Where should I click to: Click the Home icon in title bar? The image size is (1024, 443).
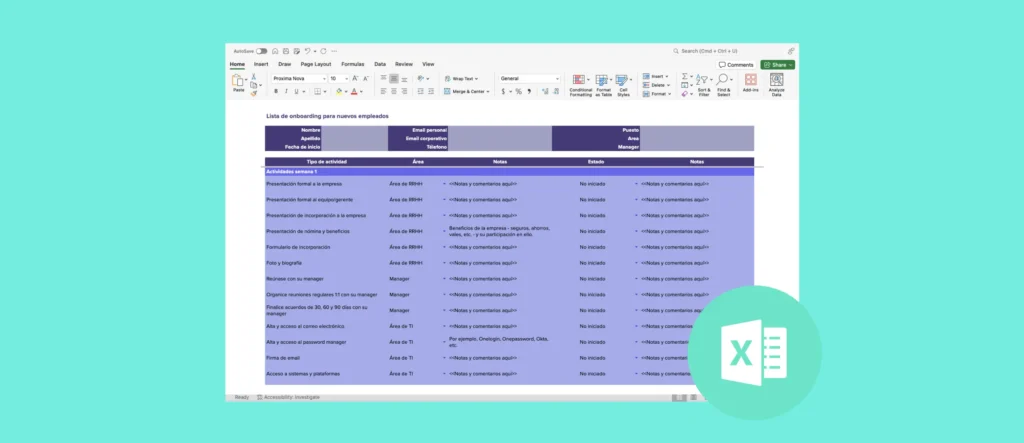[x=275, y=51]
